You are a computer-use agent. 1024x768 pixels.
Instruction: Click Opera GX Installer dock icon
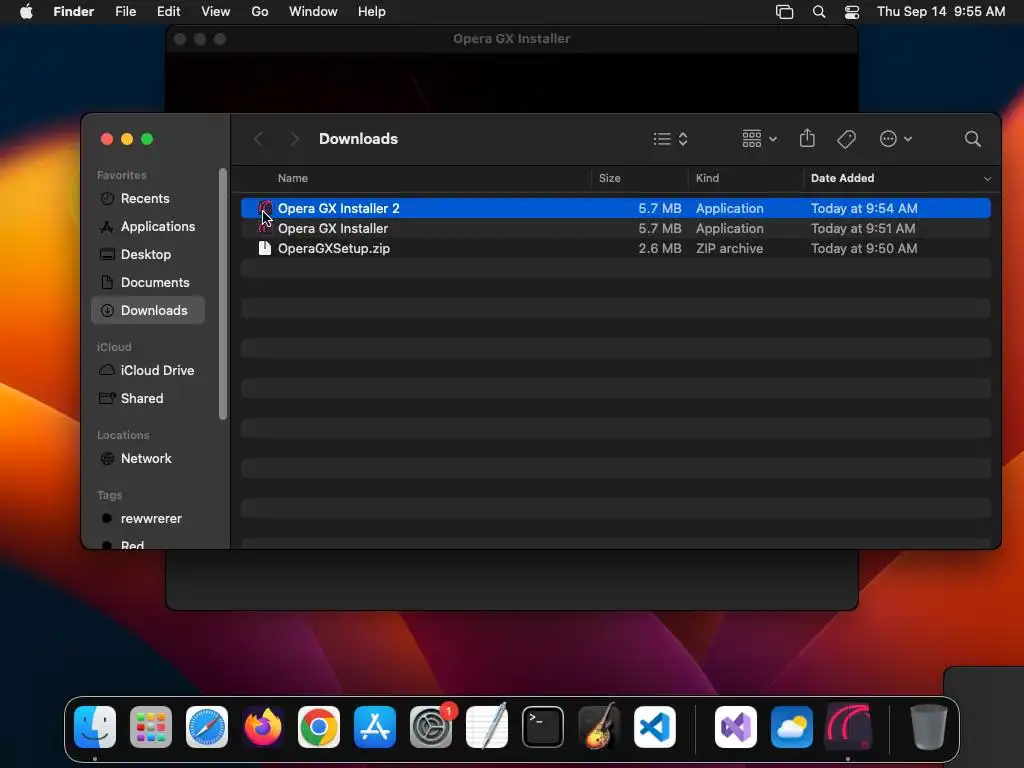point(848,727)
